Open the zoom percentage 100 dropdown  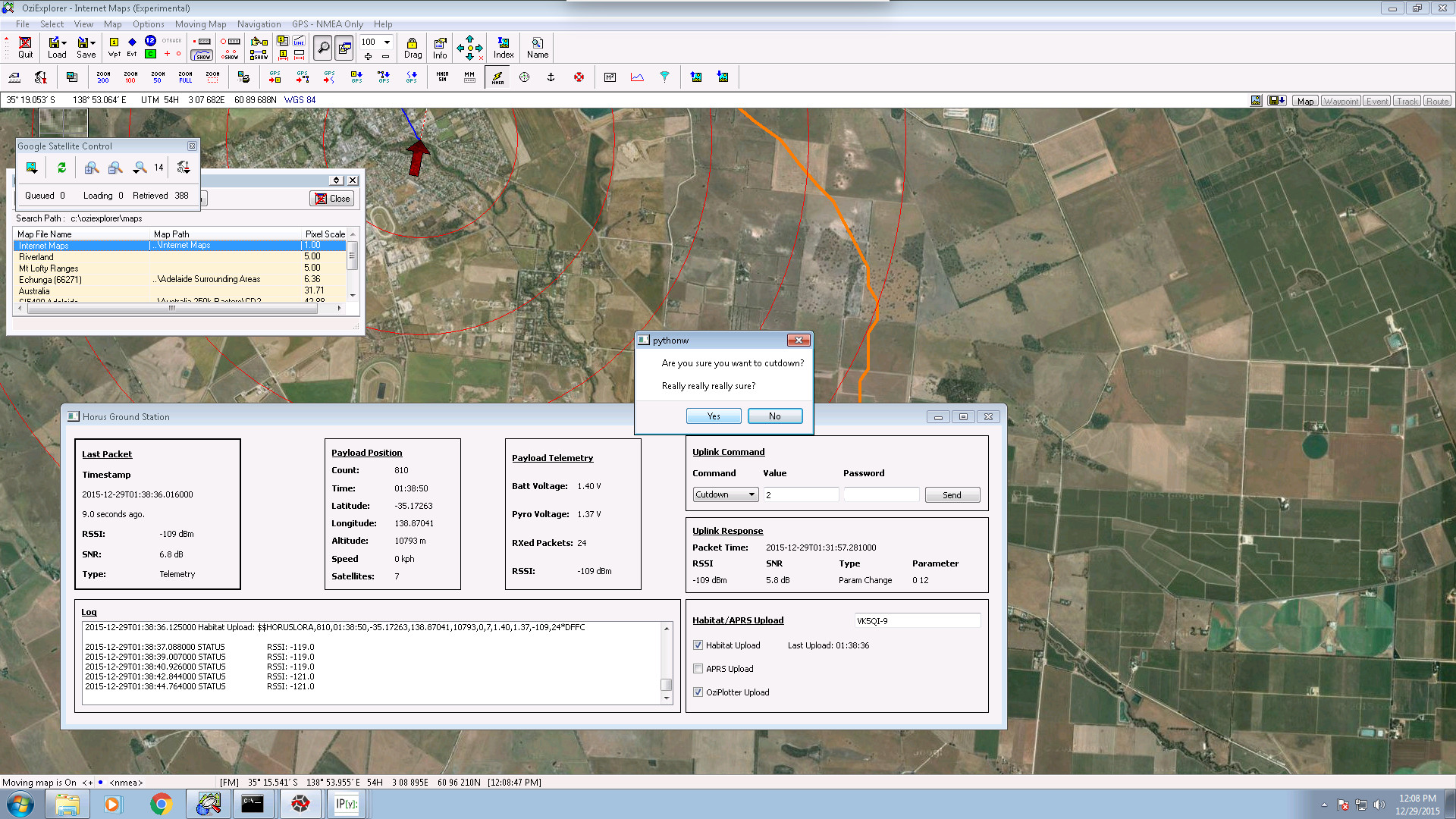click(386, 42)
